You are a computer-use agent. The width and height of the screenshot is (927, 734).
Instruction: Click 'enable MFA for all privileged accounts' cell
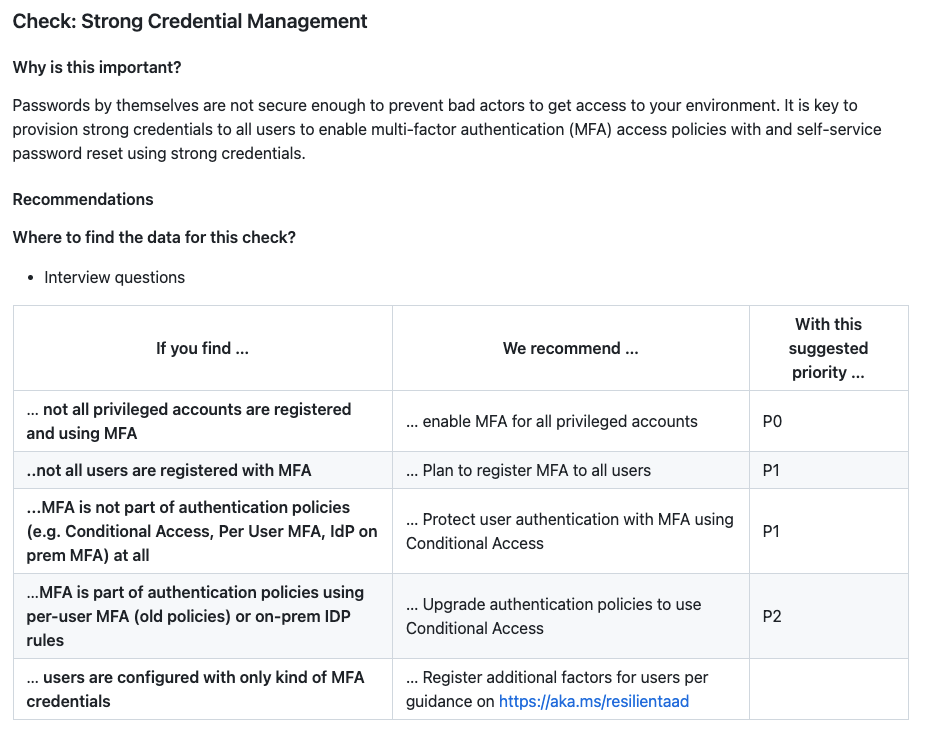coord(552,421)
